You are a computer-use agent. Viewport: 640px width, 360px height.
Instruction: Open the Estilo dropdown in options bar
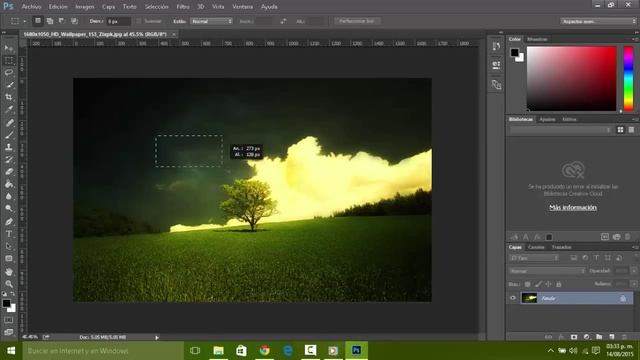pyautogui.click(x=211, y=21)
